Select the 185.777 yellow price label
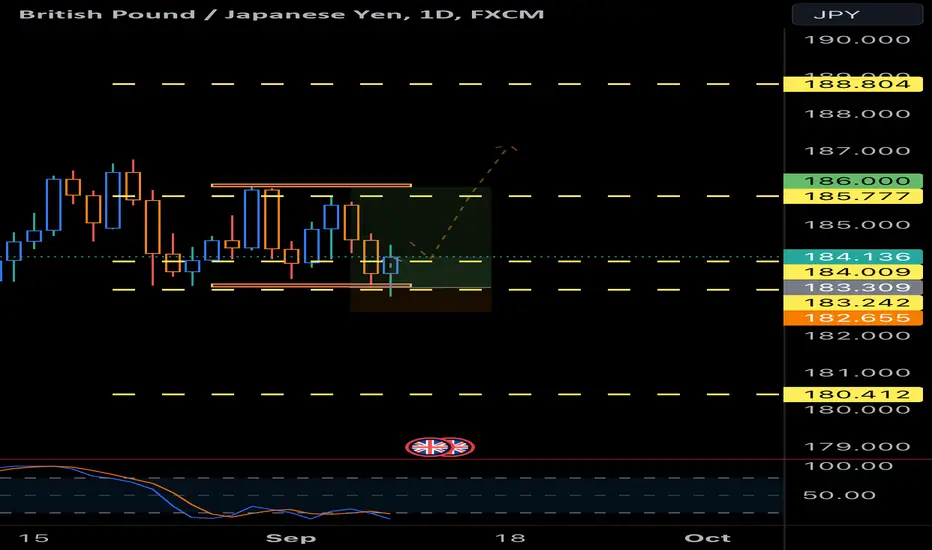The image size is (932, 550). [x=853, y=196]
